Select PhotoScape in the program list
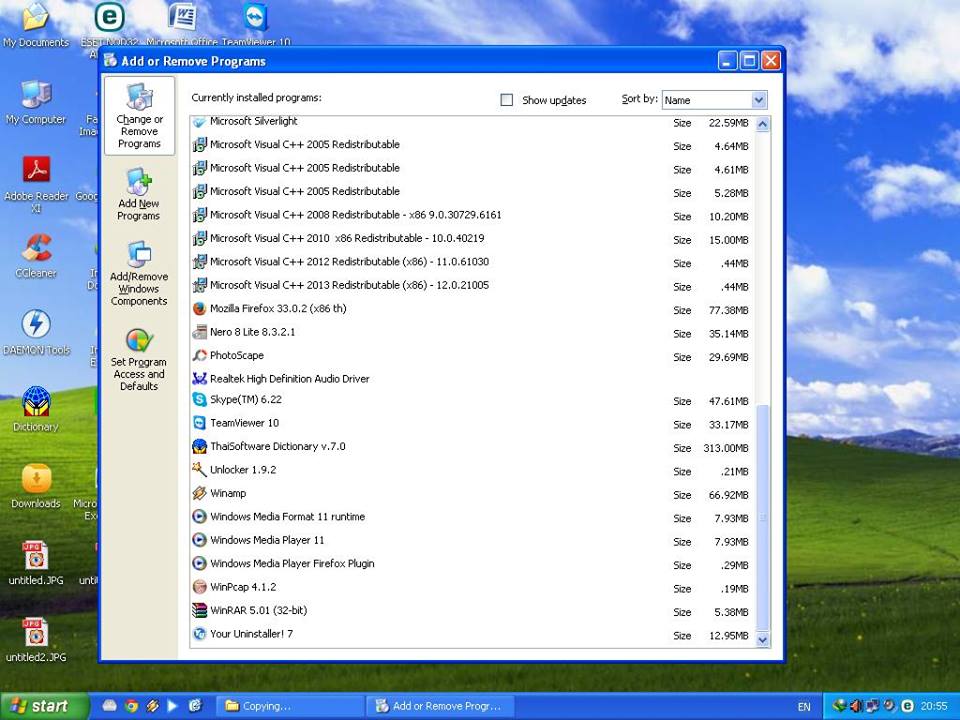This screenshot has width=960, height=720. [x=237, y=356]
